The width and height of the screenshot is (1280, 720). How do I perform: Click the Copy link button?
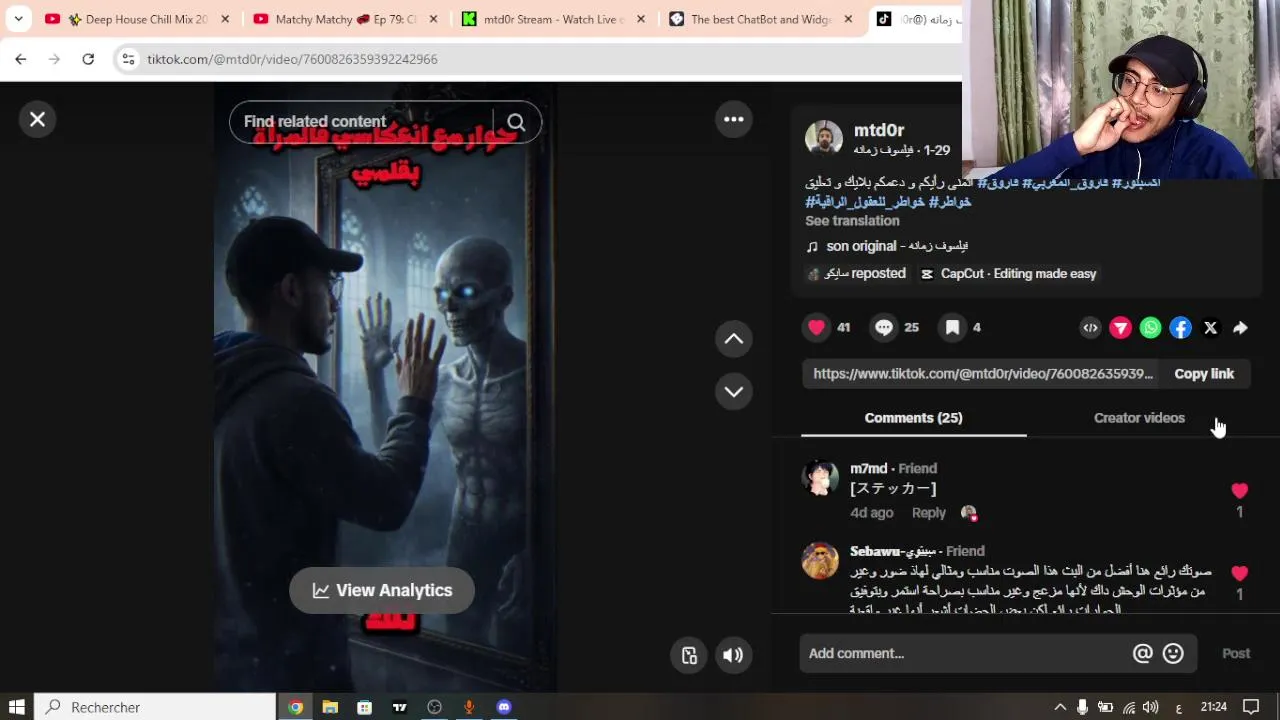pos(1204,374)
